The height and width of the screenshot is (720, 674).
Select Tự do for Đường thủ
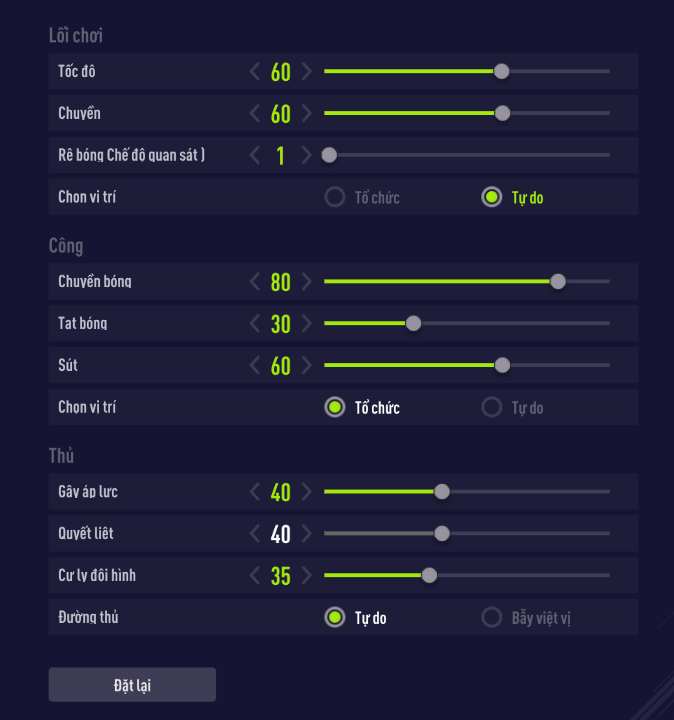[x=335, y=617]
